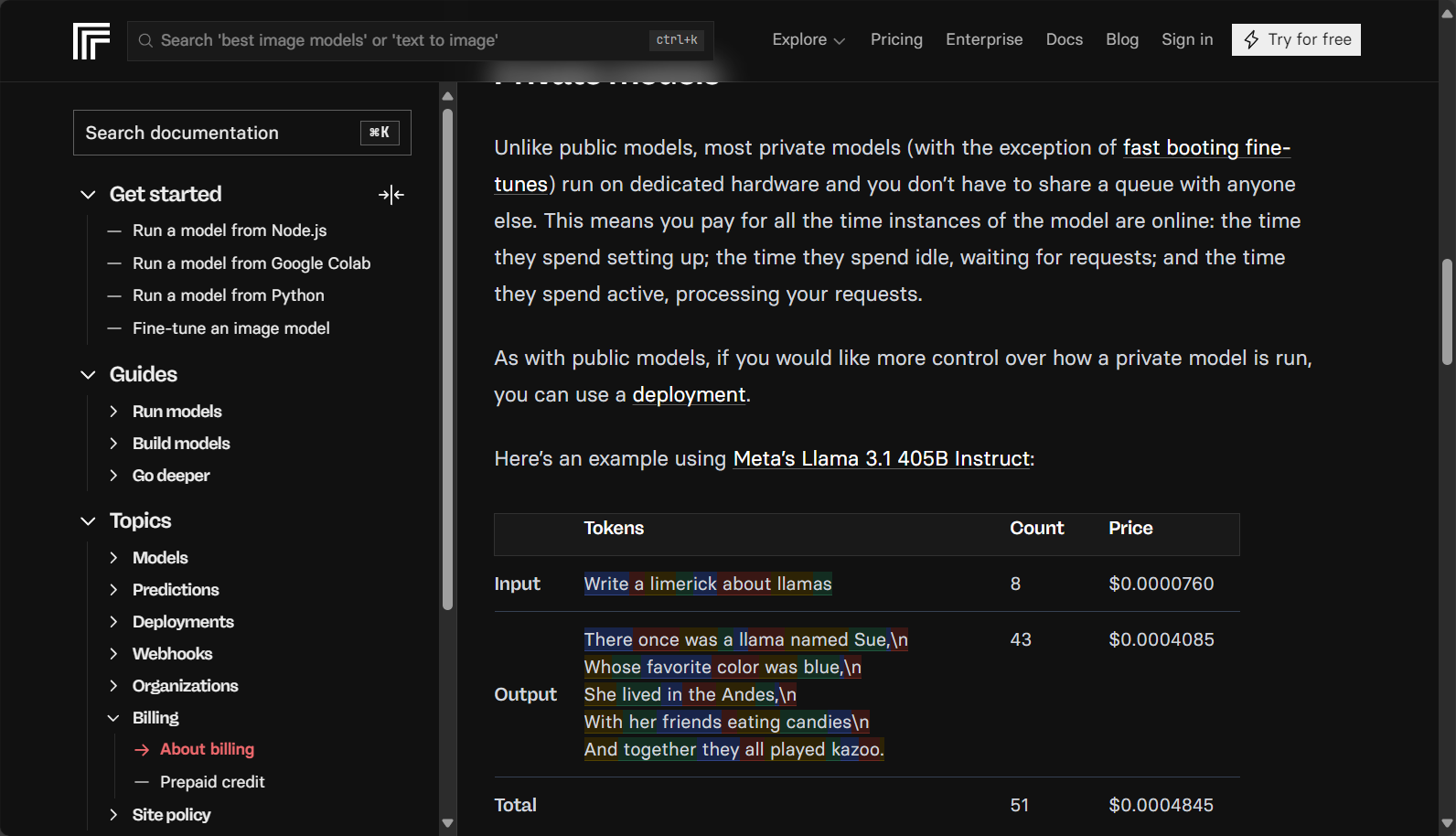
Task: Collapse the Billing topic chevron
Action: 113,718
